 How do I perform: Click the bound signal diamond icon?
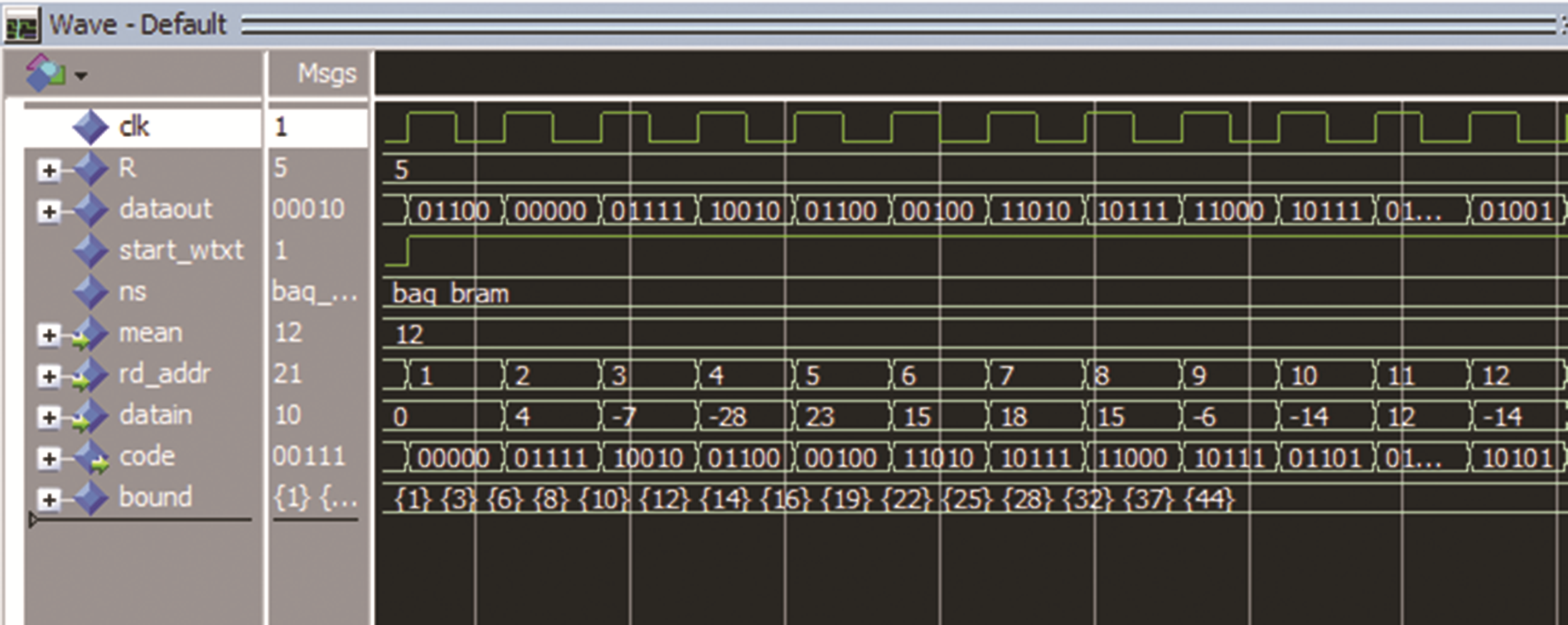click(90, 498)
